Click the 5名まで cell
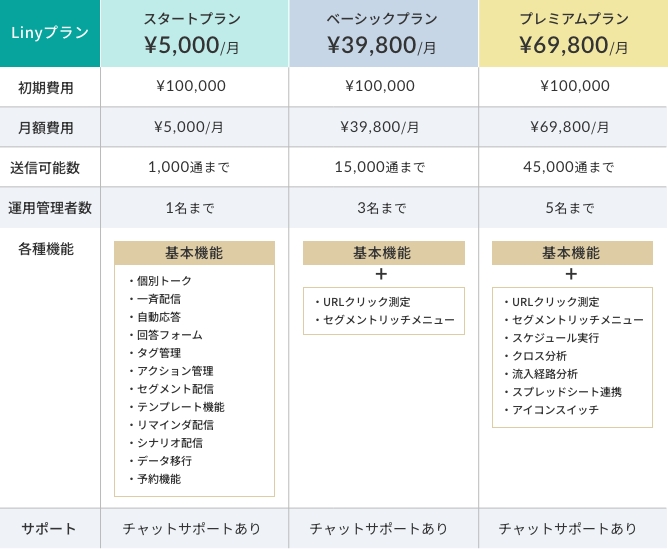The image size is (668, 549). point(570,208)
